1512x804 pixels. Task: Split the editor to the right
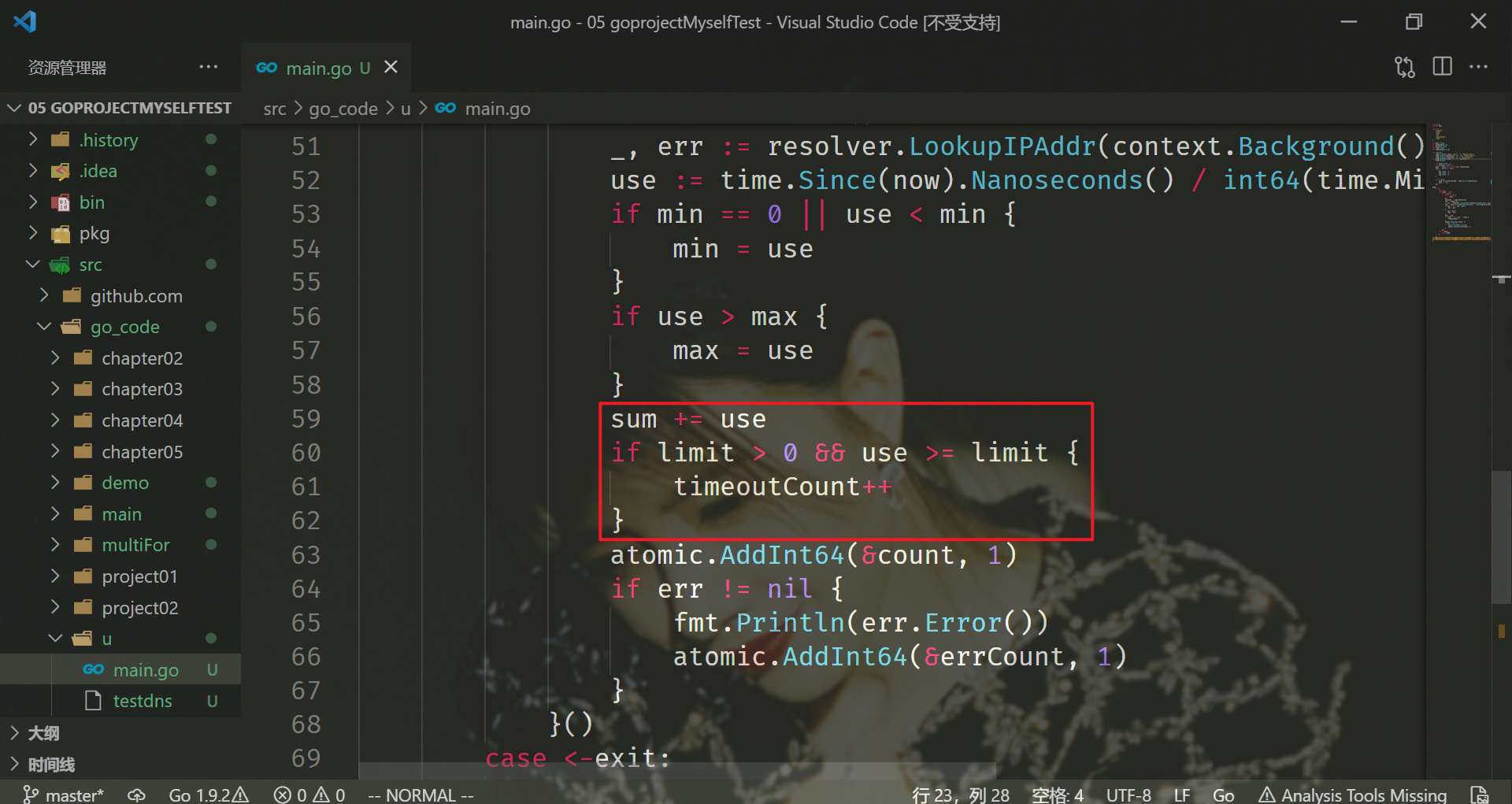tap(1442, 67)
